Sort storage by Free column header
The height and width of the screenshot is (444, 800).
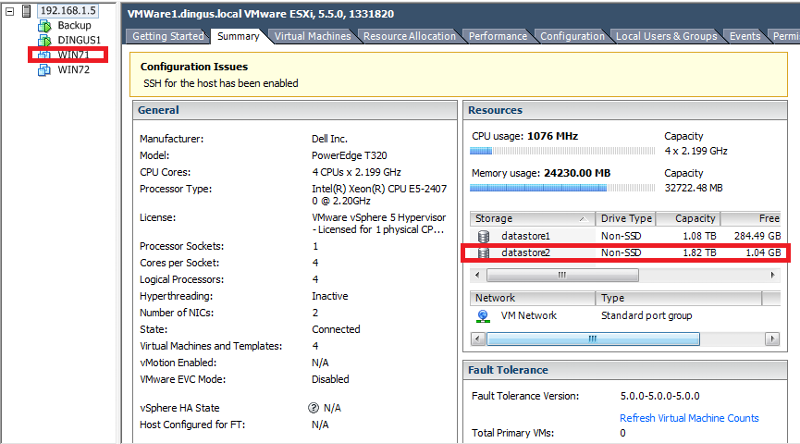pyautogui.click(x=751, y=218)
